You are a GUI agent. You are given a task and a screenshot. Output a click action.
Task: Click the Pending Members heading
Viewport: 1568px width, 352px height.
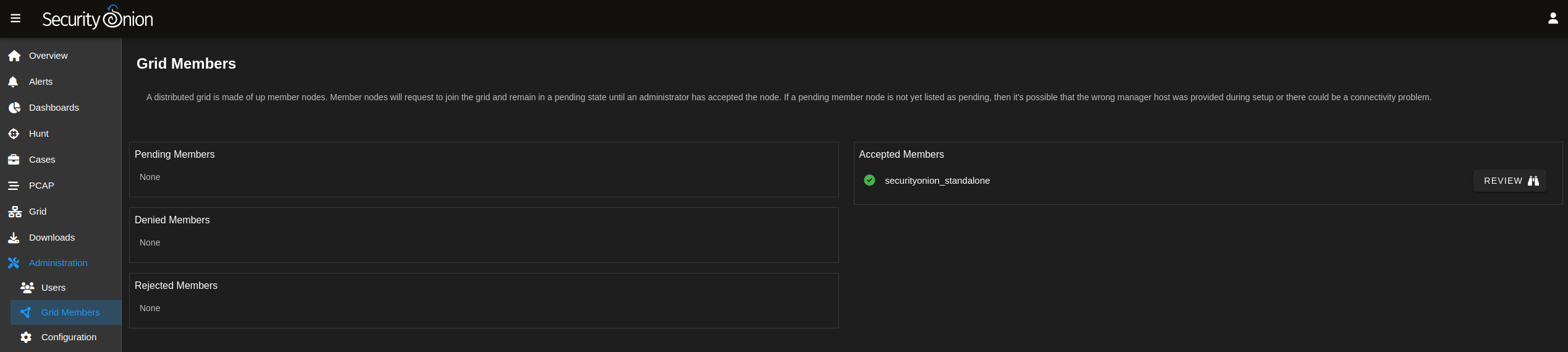[x=175, y=155]
